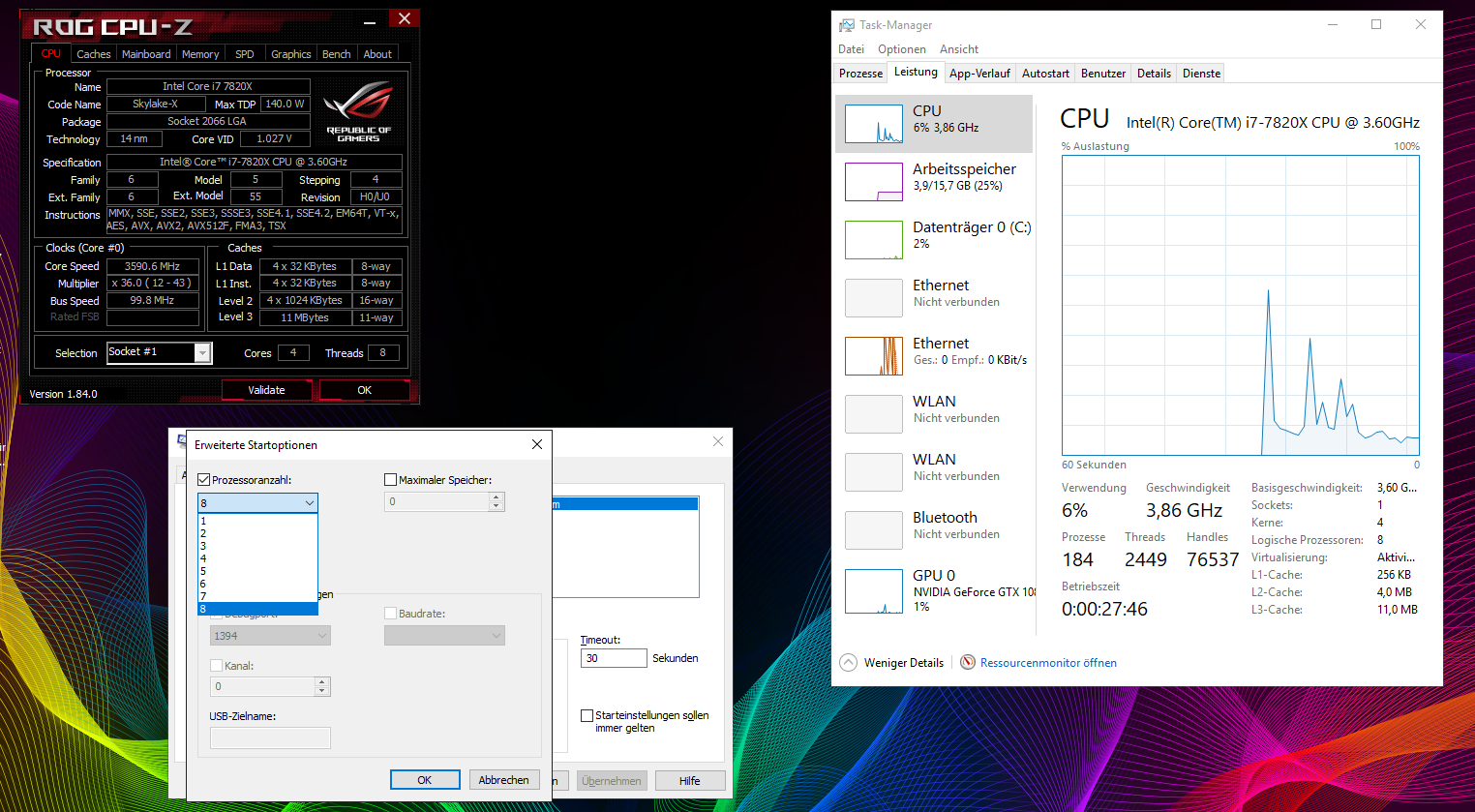
Task: Choose 4 in the Prozessoranzahl list
Action: tap(257, 558)
